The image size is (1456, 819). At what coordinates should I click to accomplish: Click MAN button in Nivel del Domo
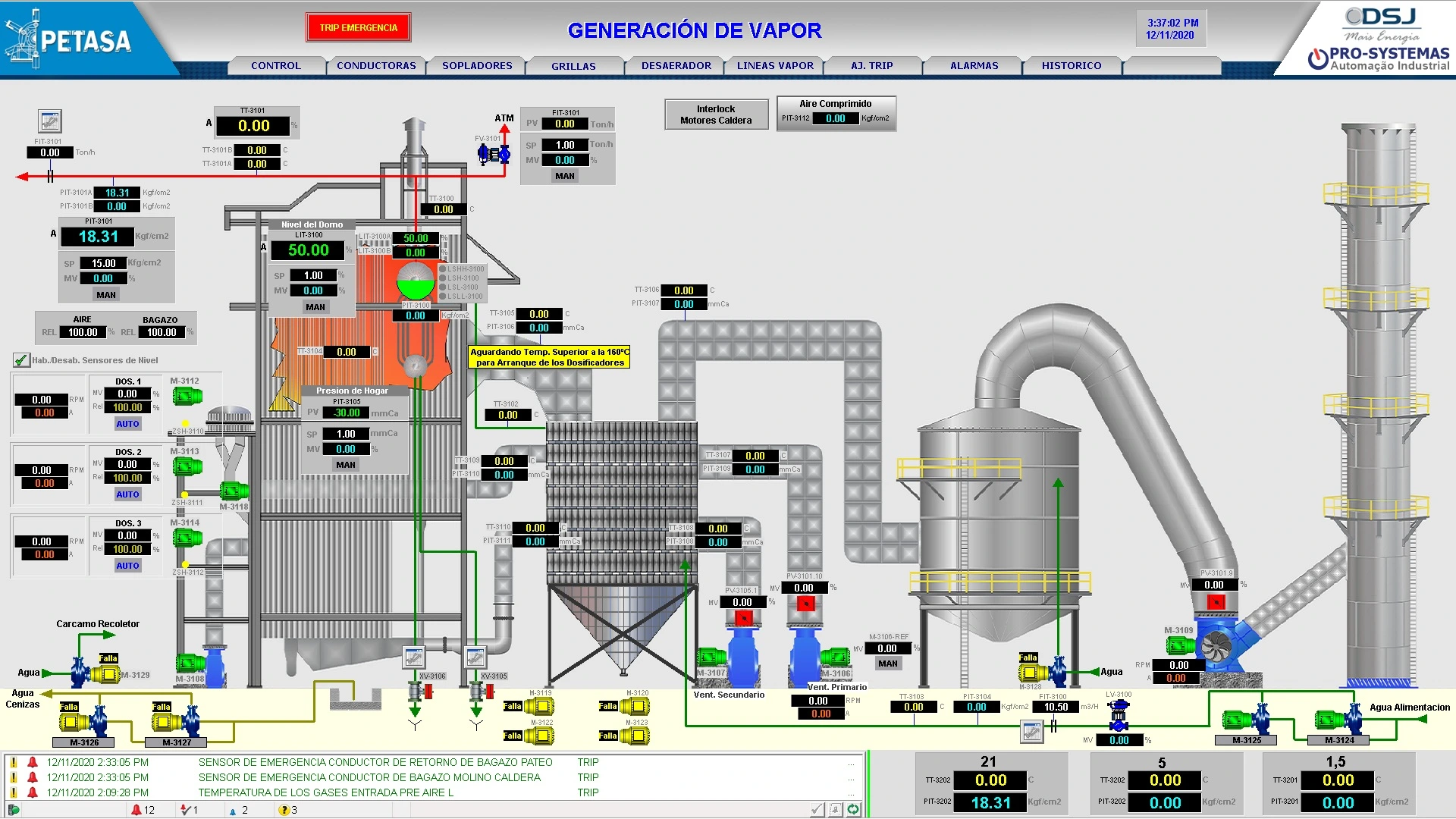click(x=315, y=307)
